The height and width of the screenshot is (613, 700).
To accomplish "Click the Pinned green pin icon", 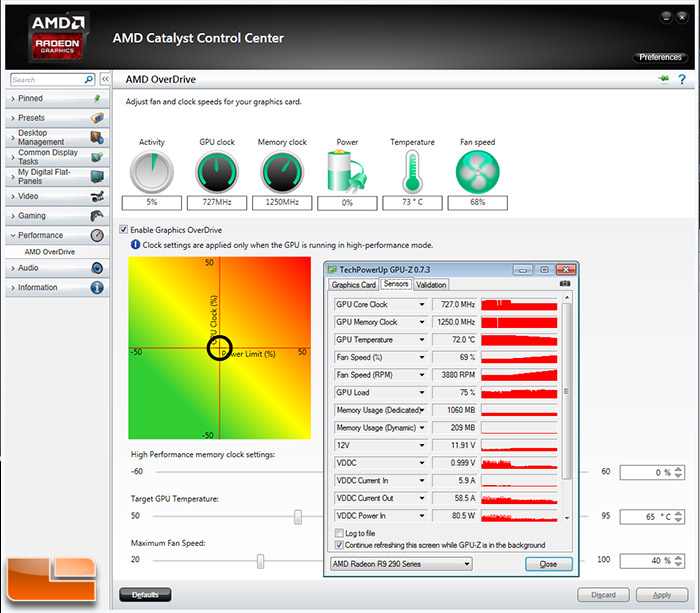I will tap(97, 98).
